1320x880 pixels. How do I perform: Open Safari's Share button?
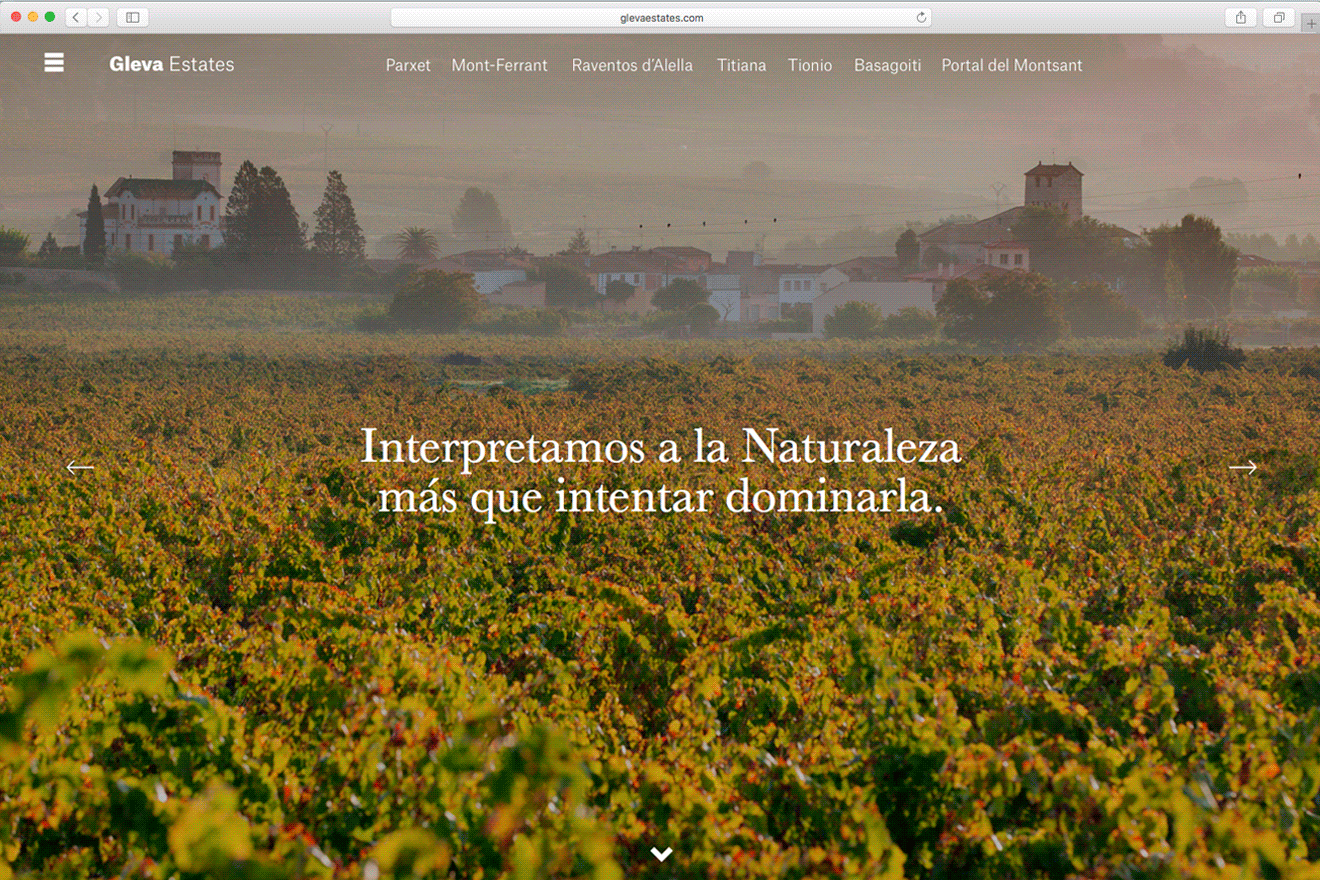(1240, 17)
